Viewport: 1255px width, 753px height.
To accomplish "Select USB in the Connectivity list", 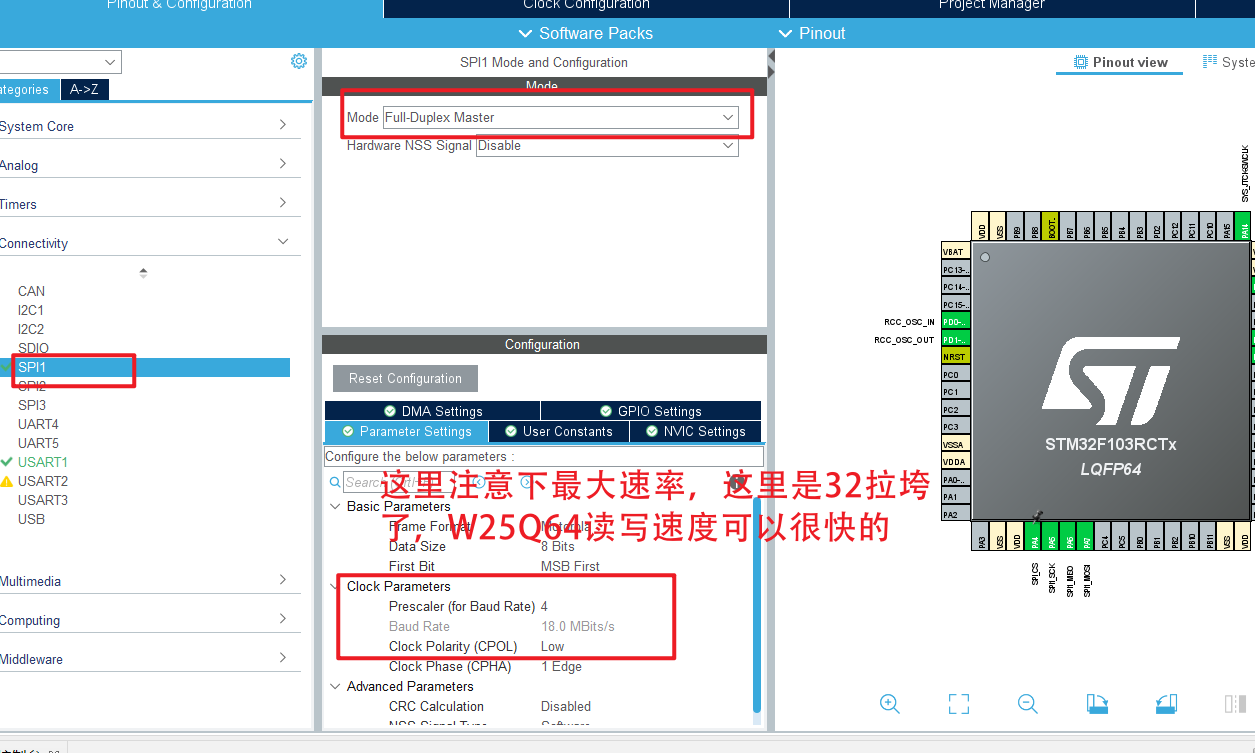I will point(31,519).
